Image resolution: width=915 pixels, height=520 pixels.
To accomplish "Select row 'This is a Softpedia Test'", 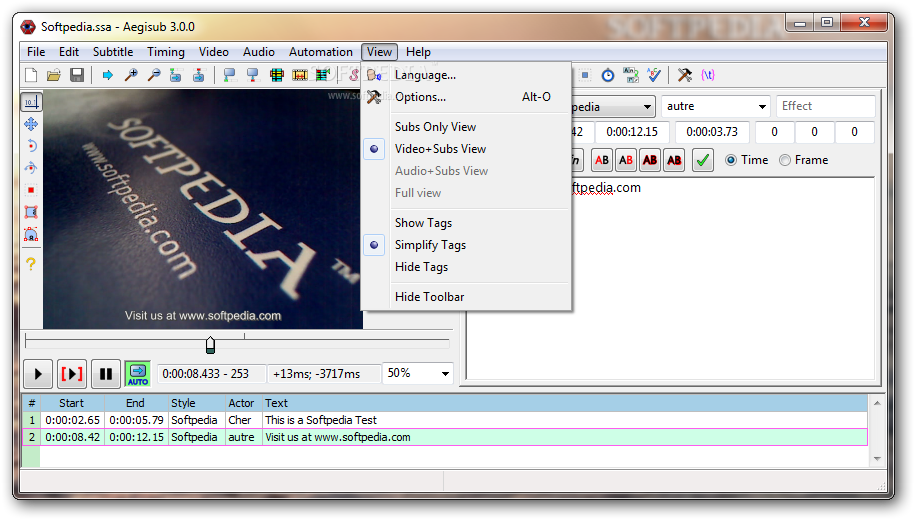I will point(445,420).
